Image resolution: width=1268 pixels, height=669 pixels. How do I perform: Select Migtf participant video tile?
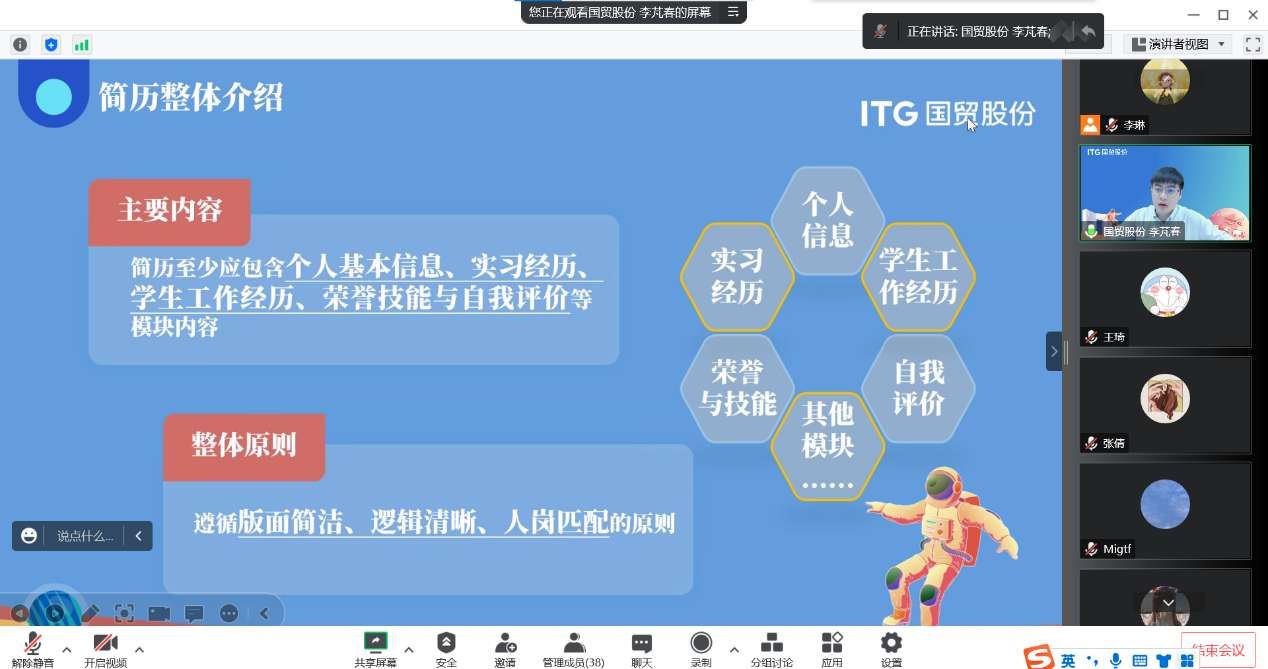[1165, 511]
